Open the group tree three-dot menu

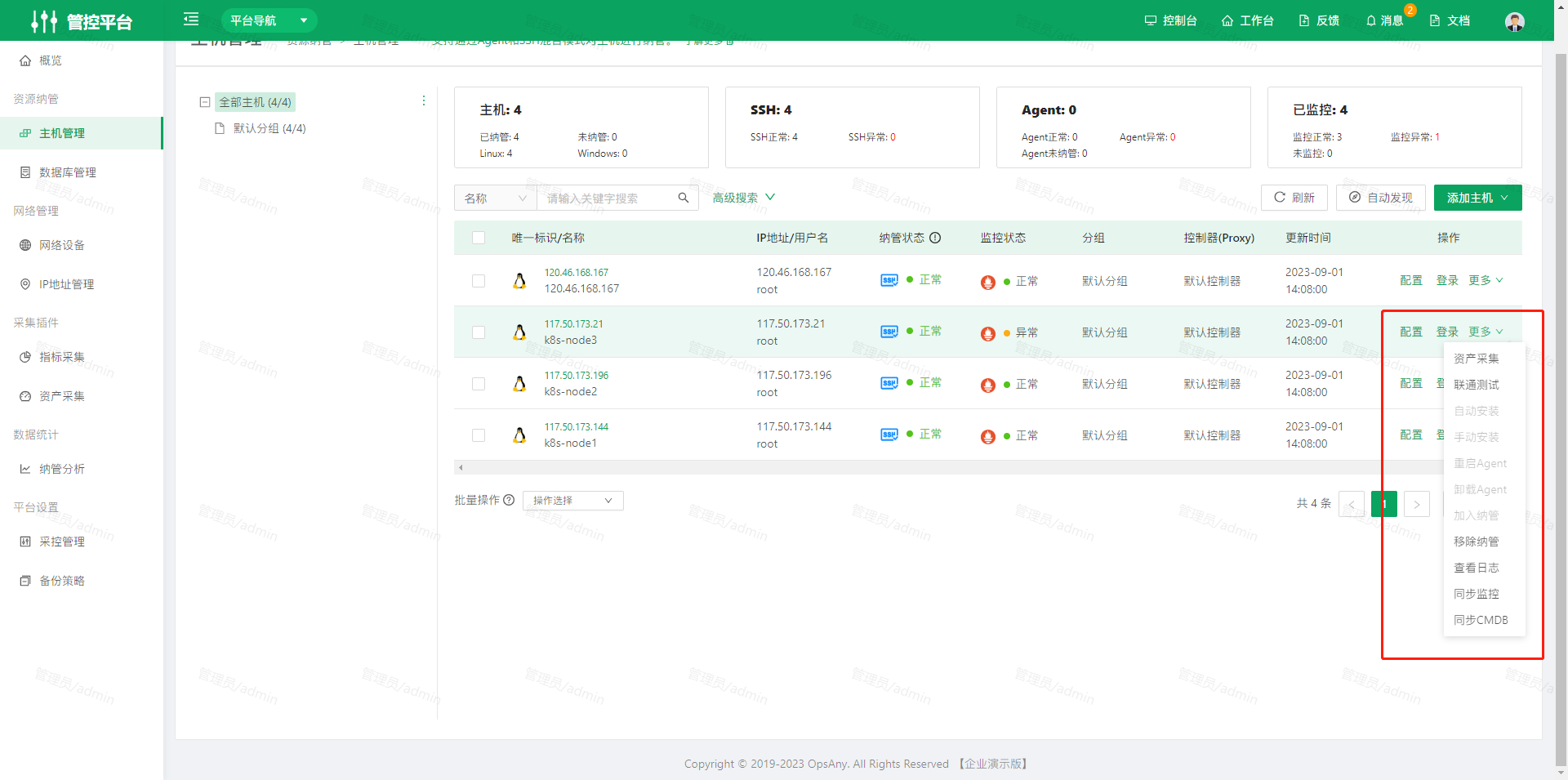423,100
